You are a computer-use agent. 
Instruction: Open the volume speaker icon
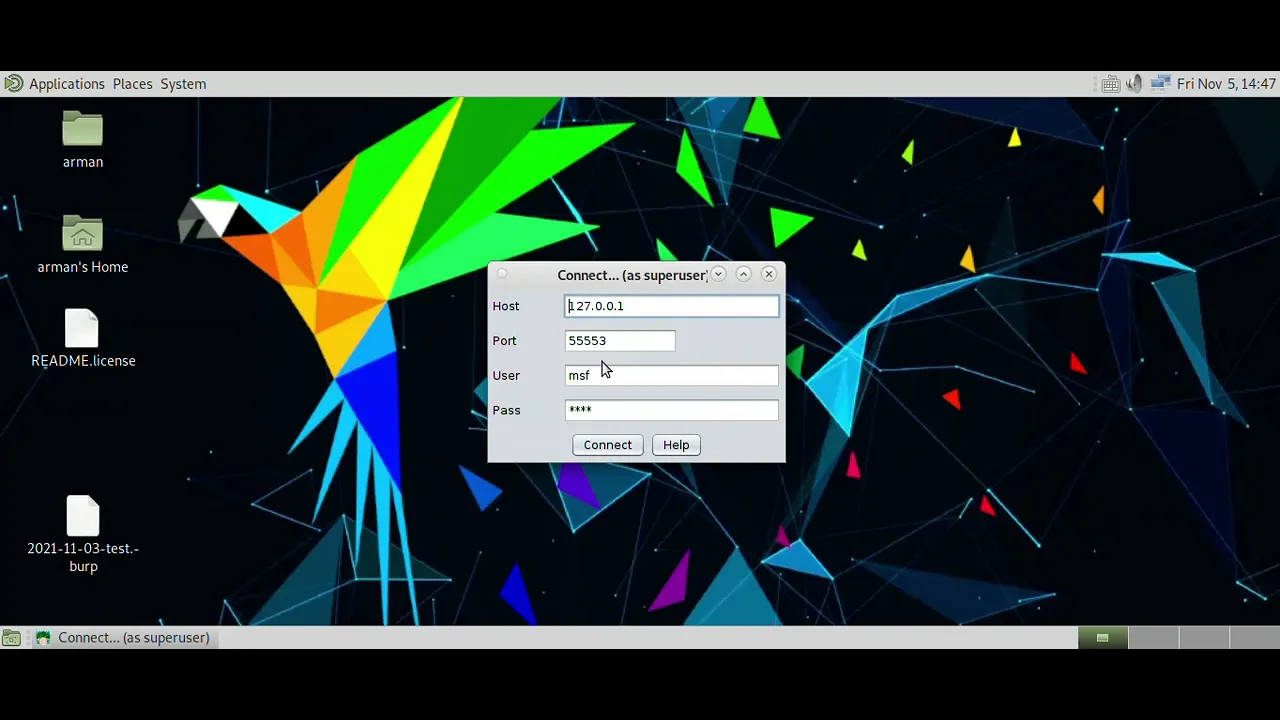tap(1134, 84)
